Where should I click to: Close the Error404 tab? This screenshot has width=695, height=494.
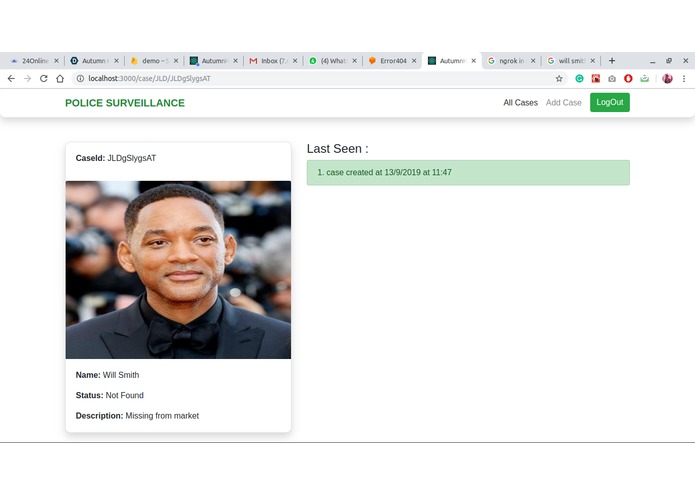[414, 61]
